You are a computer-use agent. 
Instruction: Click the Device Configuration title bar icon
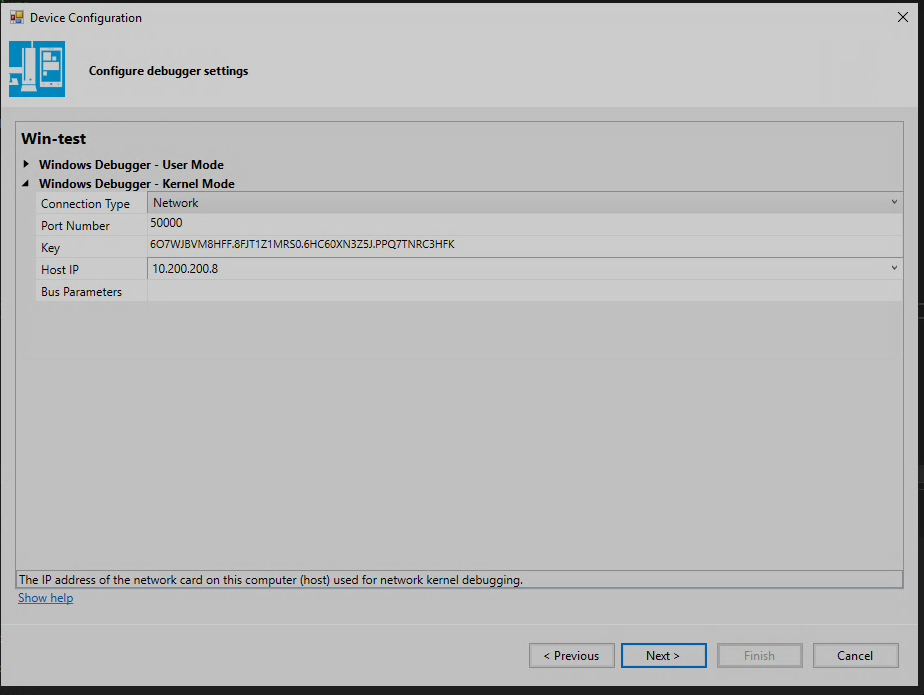point(16,17)
